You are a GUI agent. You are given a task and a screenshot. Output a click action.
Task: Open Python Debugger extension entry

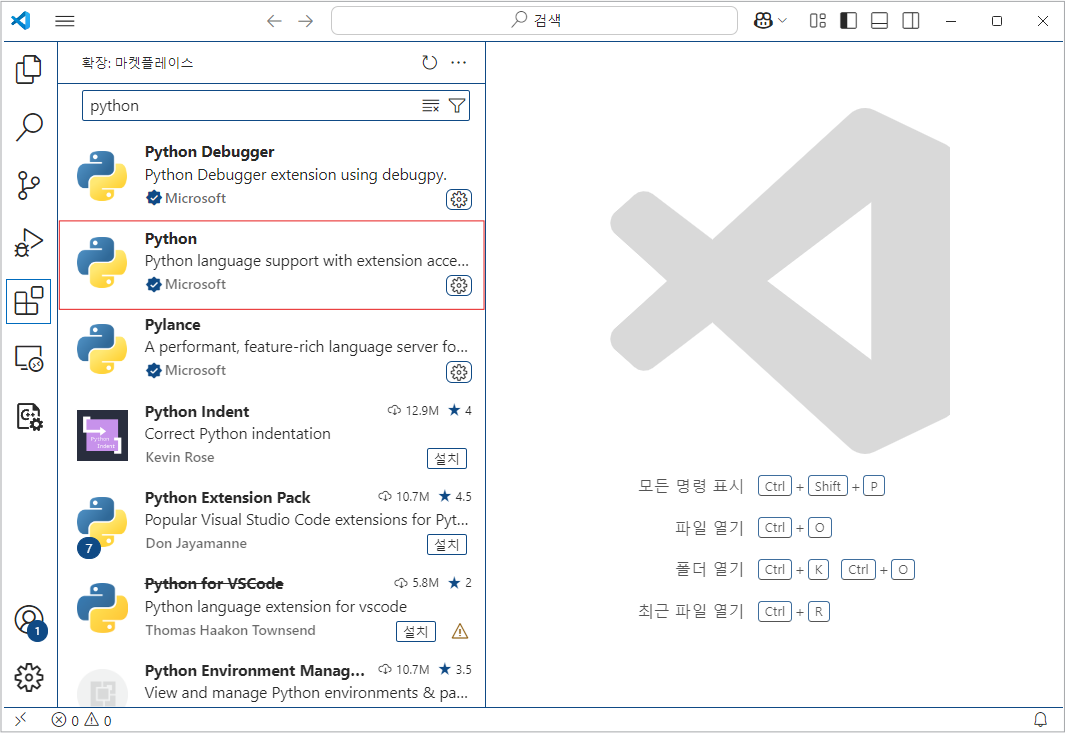click(272, 175)
